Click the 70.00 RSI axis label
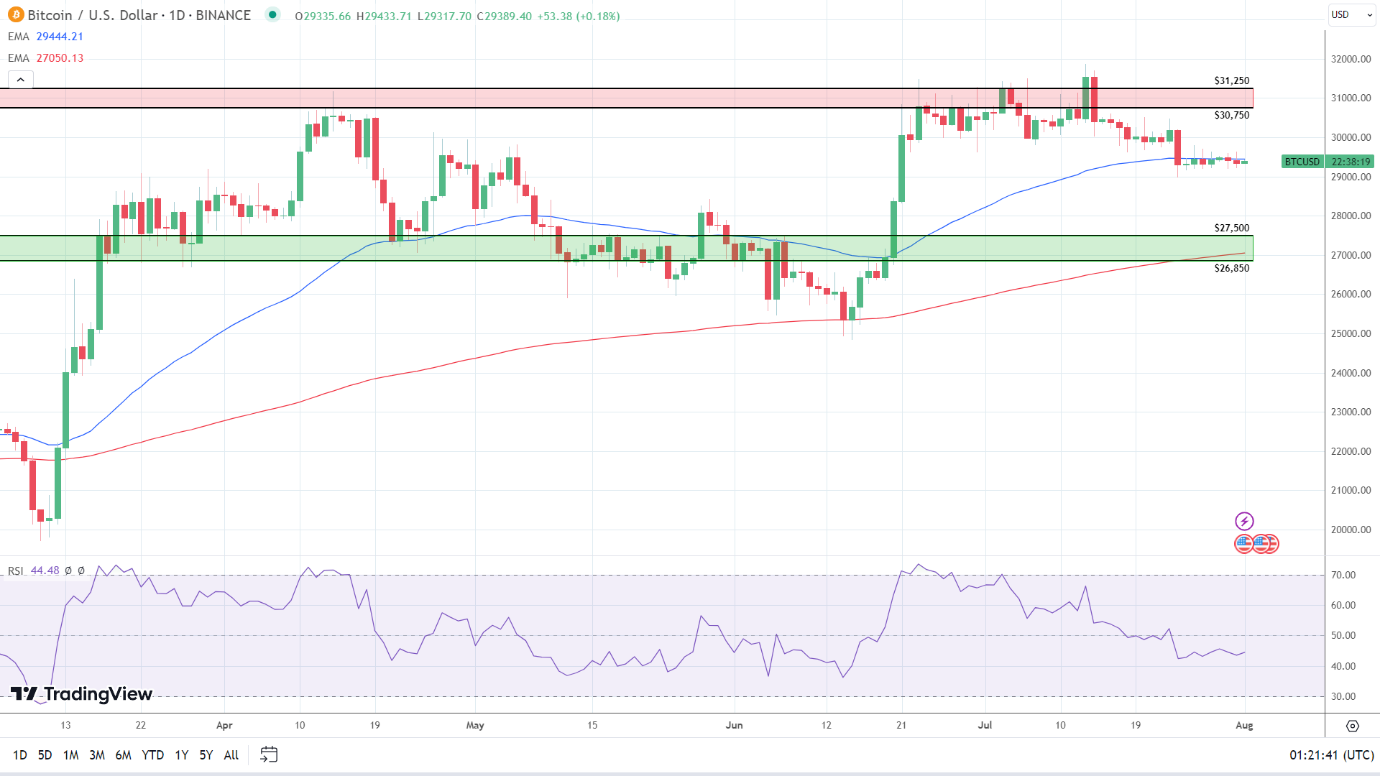Screen dimensions: 1380x776 click(x=1342, y=575)
